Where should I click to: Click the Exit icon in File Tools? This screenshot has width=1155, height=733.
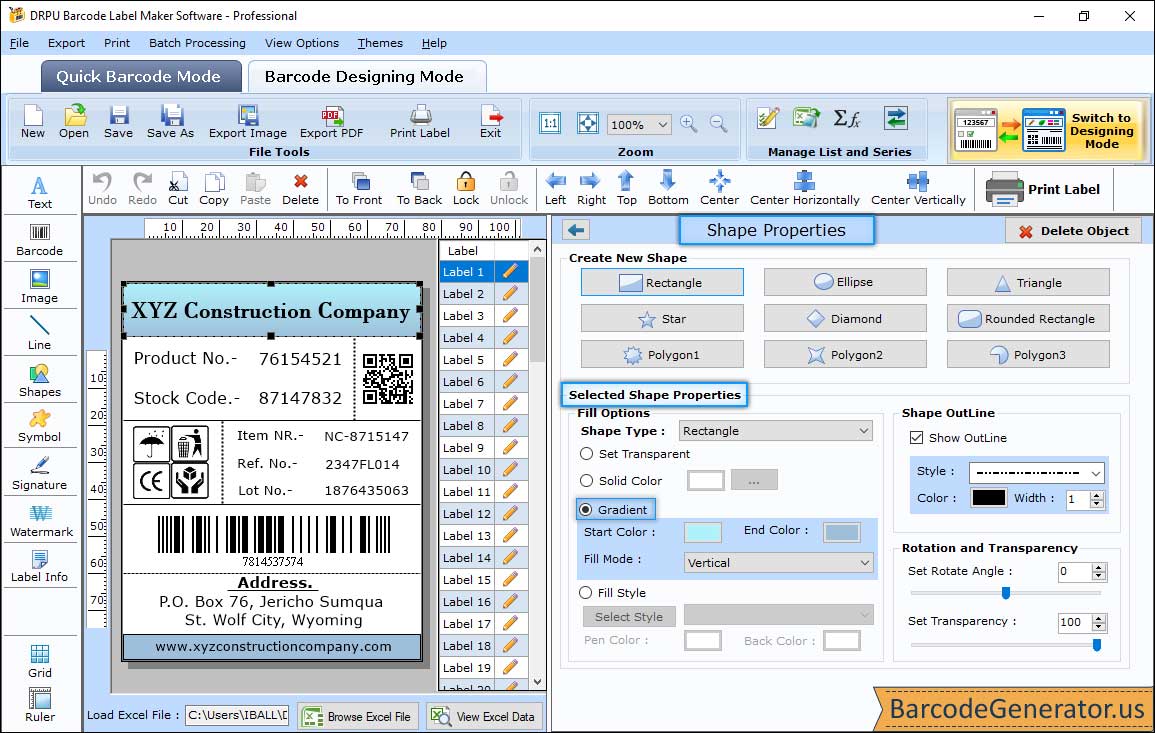coord(491,122)
